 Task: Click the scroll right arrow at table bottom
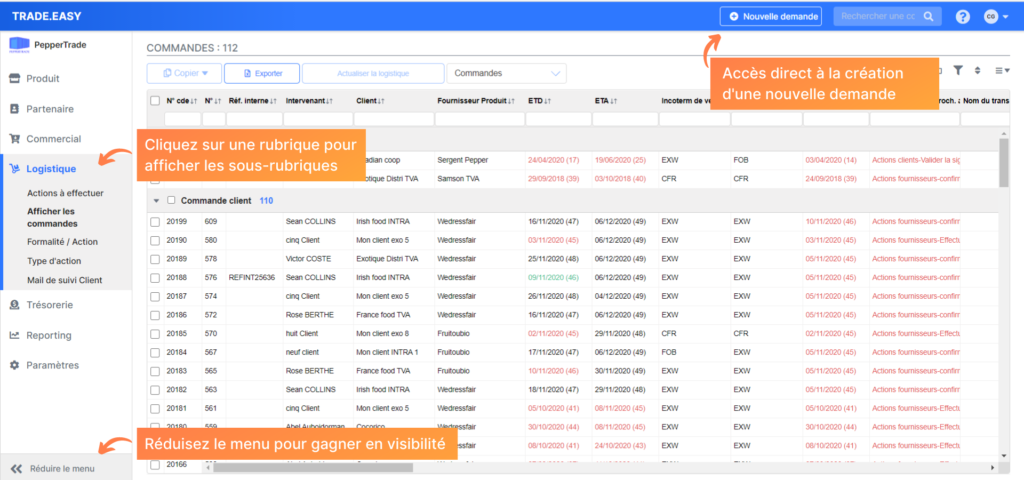point(993,468)
